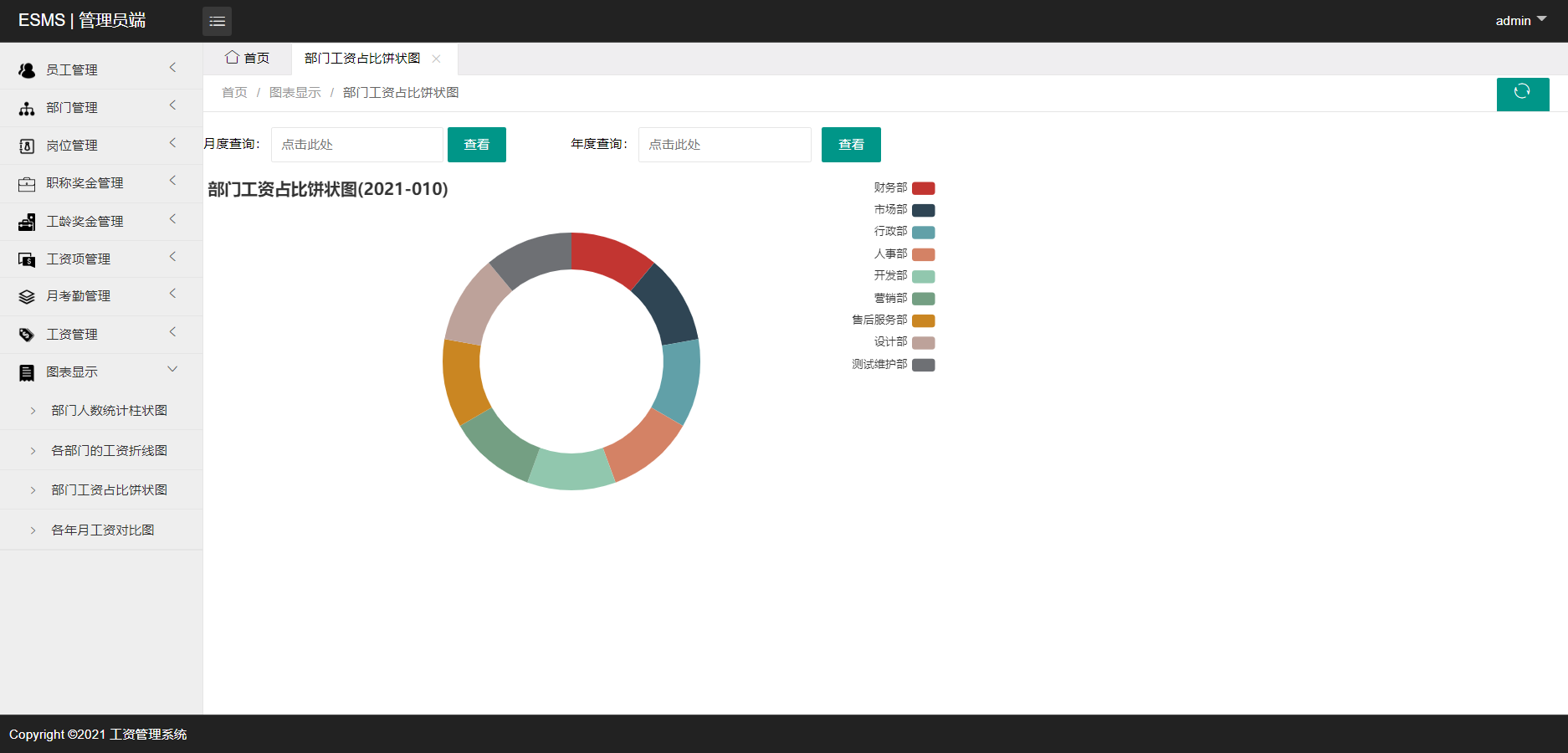The width and height of the screenshot is (1568, 753).
Task: Switch to the 首页 tab
Action: point(248,58)
